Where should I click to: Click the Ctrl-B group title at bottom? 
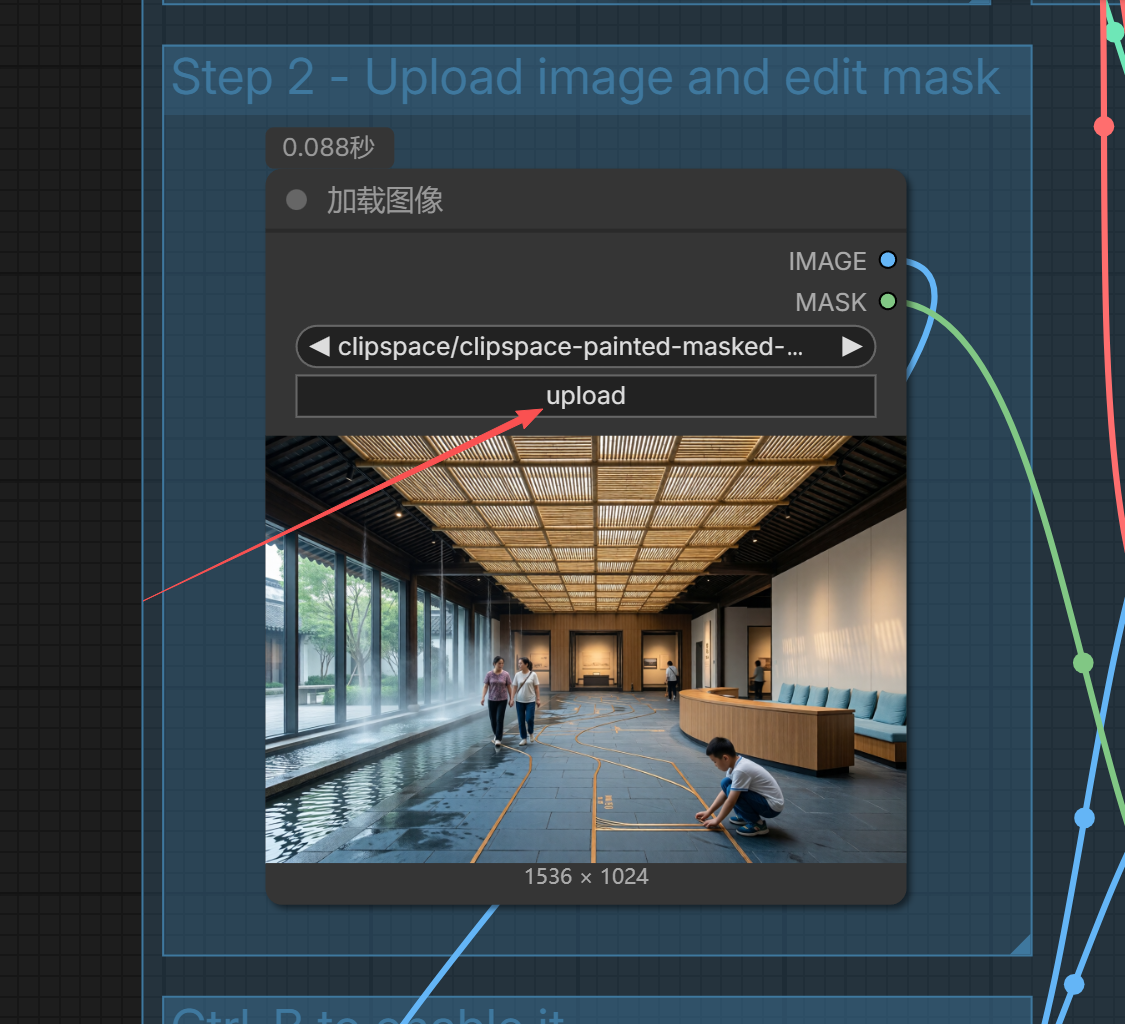coord(368,1015)
